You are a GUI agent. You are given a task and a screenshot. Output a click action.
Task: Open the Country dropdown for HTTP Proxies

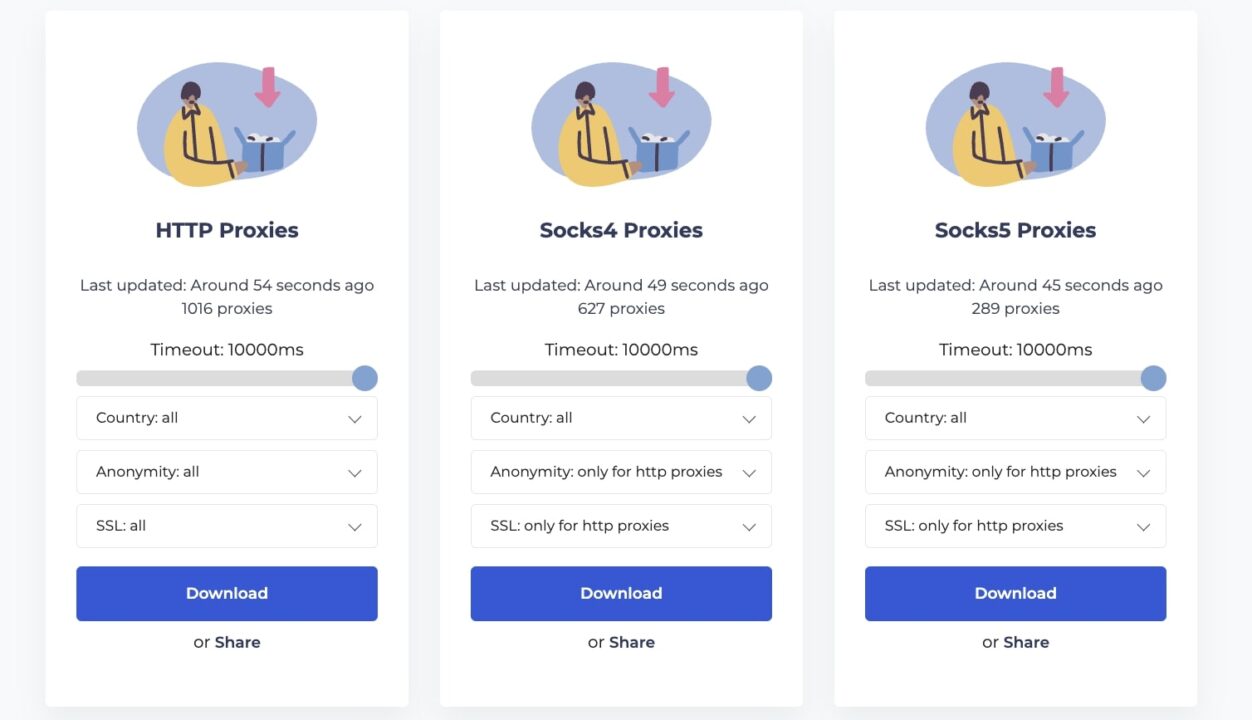226,418
